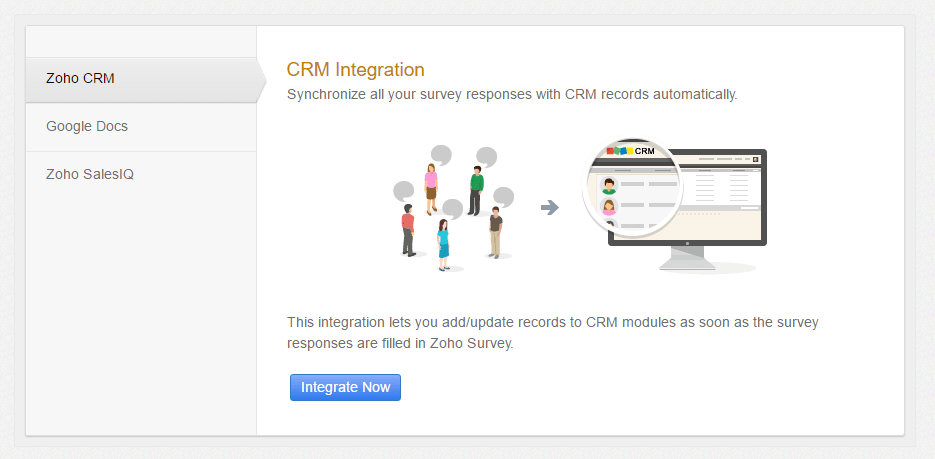This screenshot has width=935, height=459.
Task: Click the man in brown shirt figure
Action: click(x=495, y=232)
